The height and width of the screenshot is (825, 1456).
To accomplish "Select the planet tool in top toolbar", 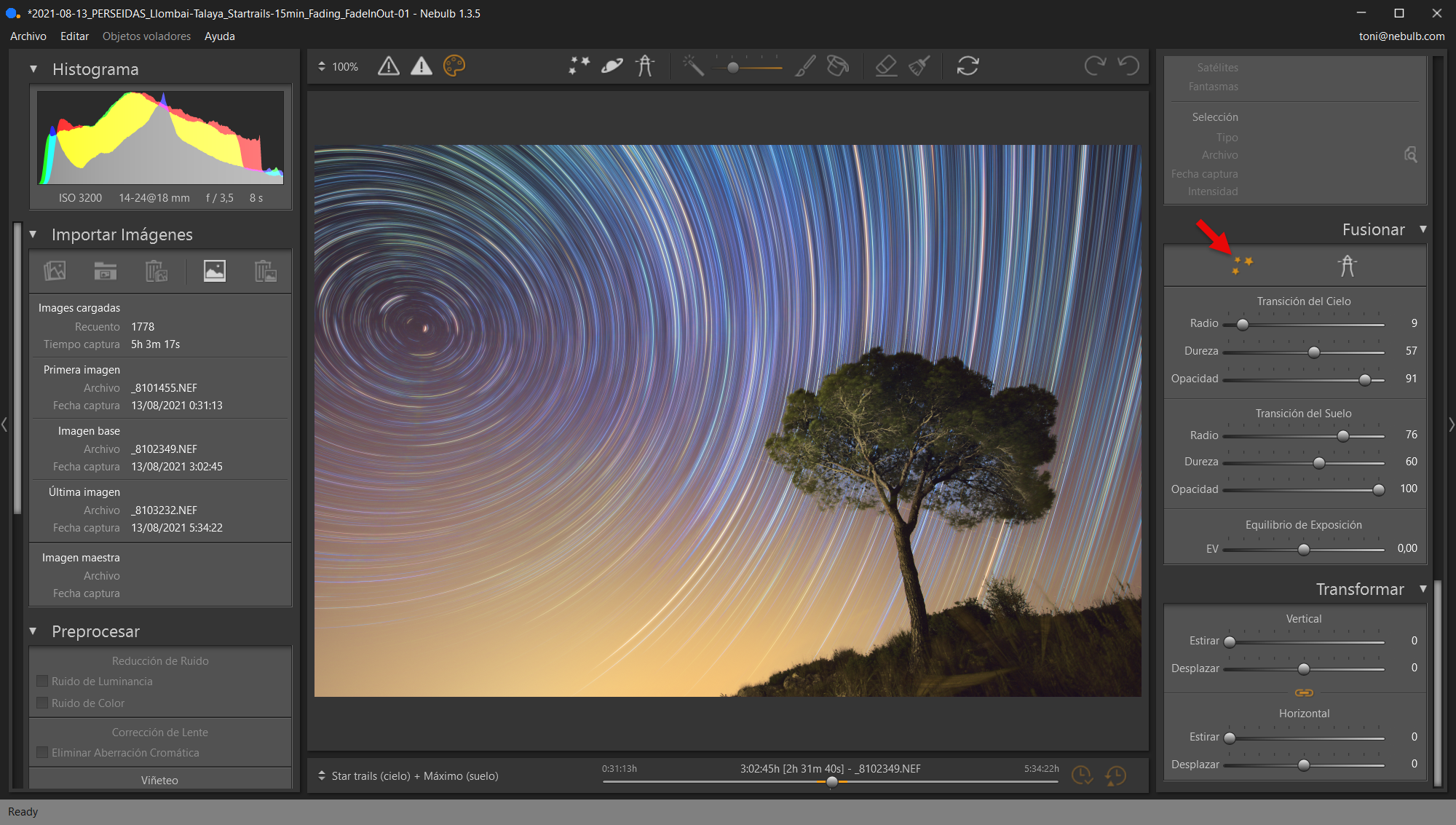I will 612,66.
